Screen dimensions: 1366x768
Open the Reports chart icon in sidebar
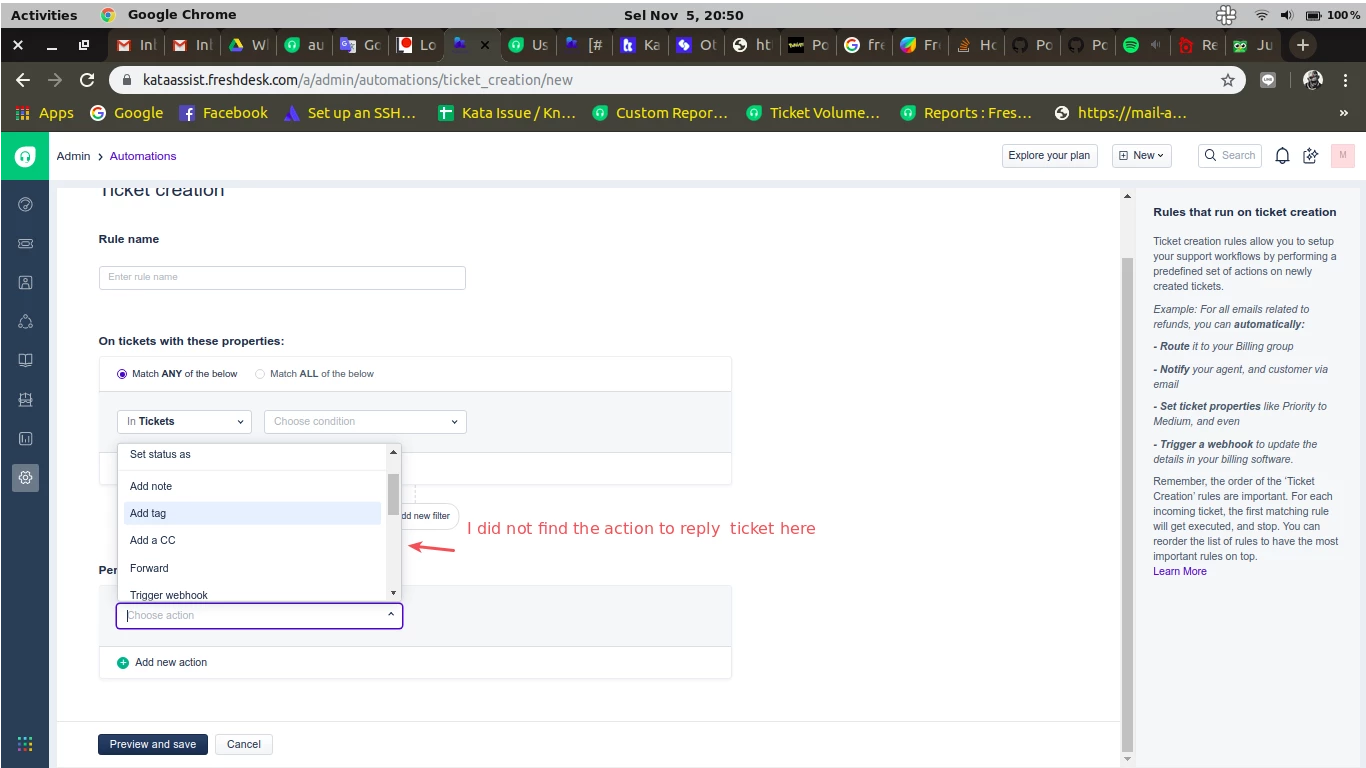26,438
